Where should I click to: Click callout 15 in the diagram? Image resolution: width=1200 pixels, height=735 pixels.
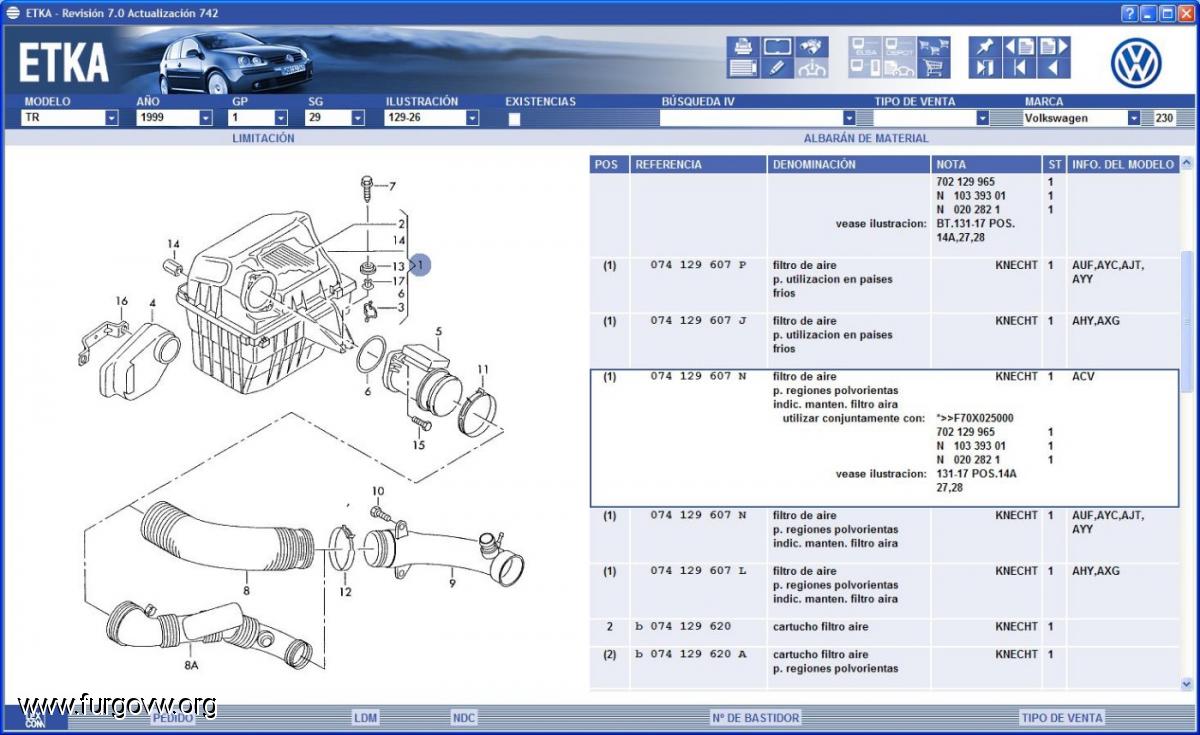click(418, 445)
